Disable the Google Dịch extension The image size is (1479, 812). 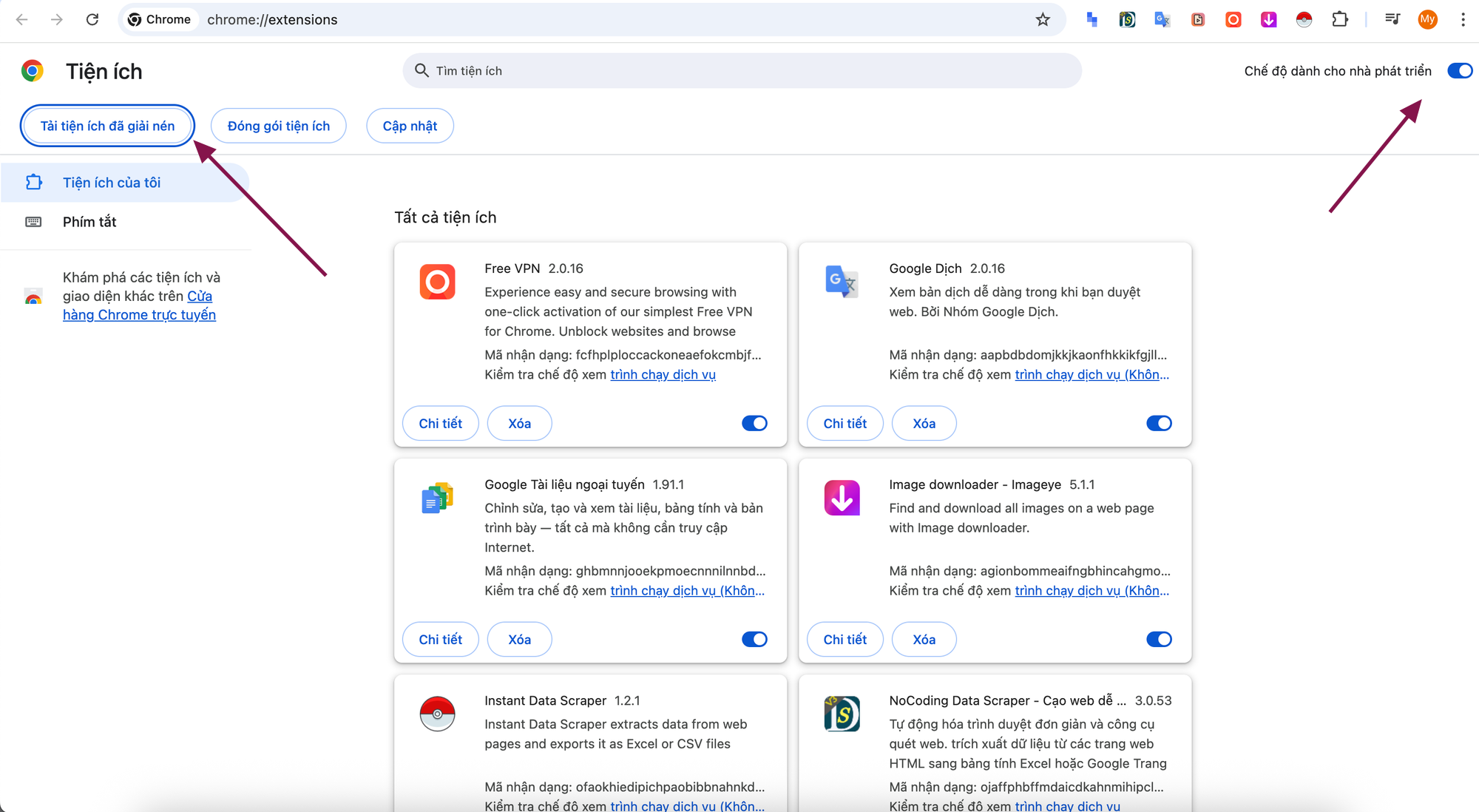tap(1159, 423)
